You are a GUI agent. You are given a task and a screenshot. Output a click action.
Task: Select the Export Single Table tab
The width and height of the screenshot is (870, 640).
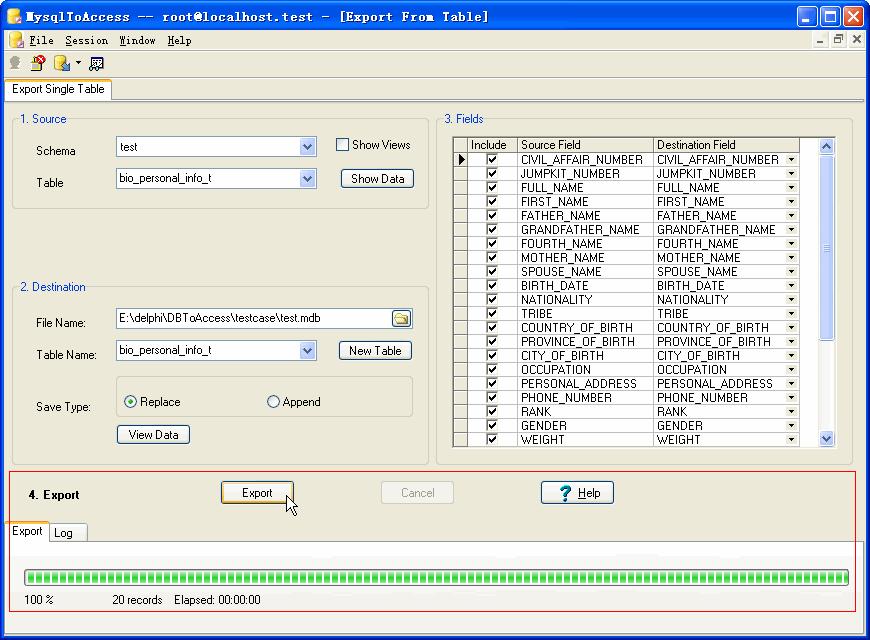58,89
